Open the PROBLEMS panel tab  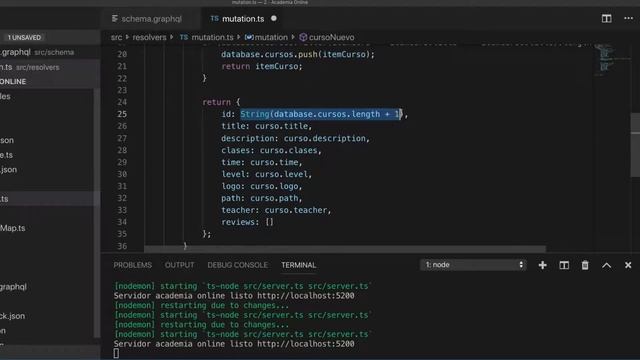(x=133, y=265)
